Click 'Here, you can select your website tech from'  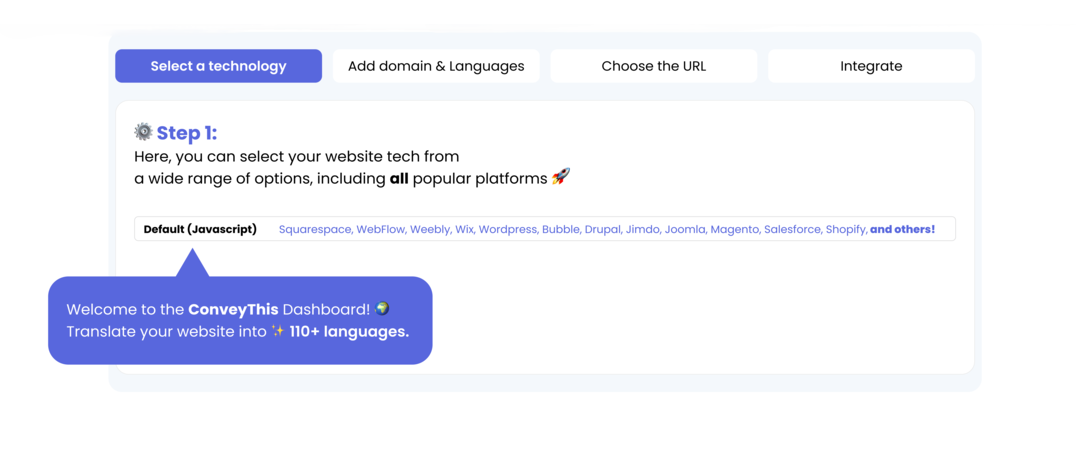296,156
